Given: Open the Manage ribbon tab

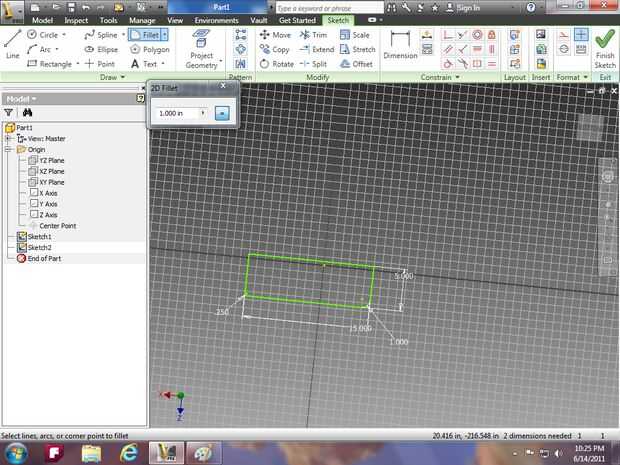Looking at the screenshot, I should (142, 20).
